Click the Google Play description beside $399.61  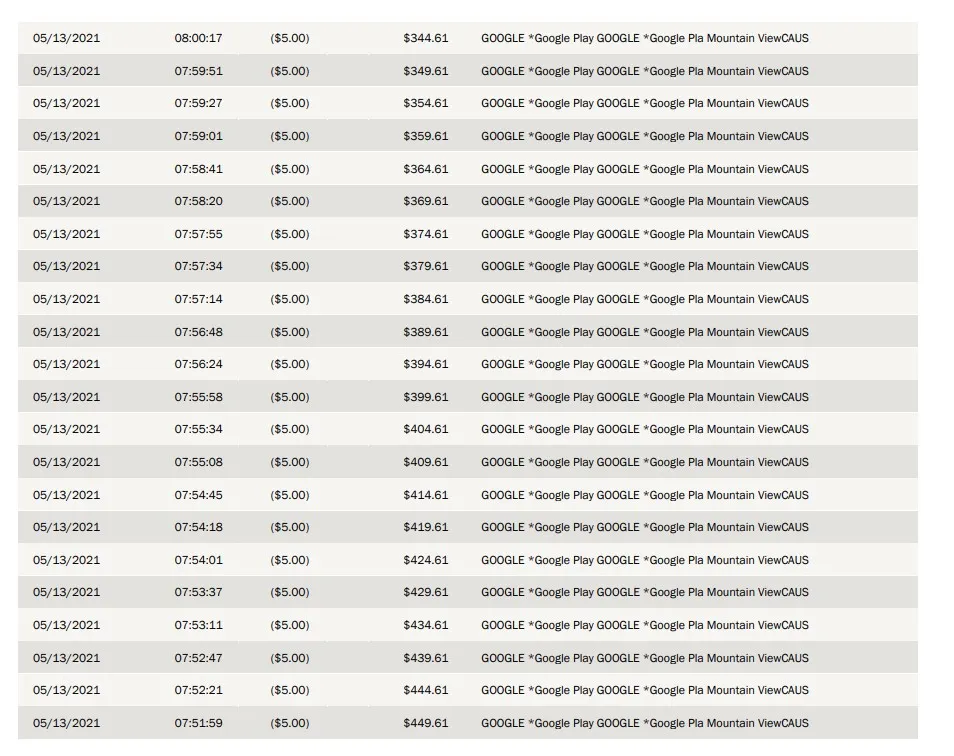pyautogui.click(x=644, y=397)
